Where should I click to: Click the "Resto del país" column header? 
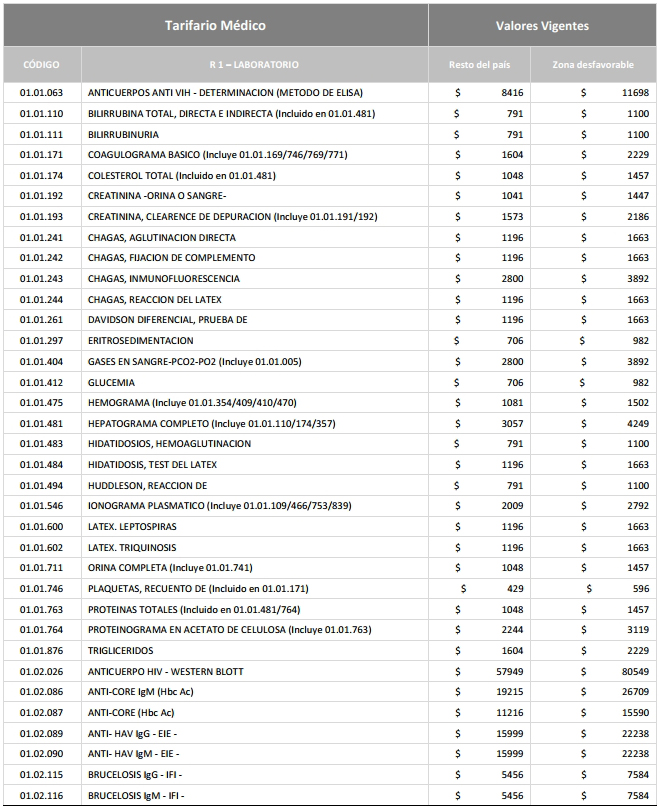480,65
